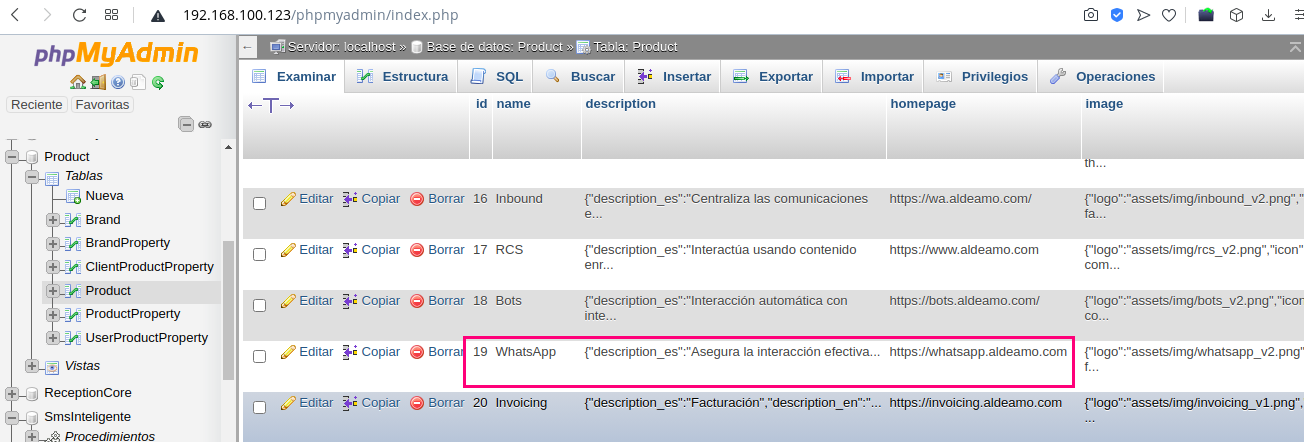This screenshot has width=1304, height=442.
Task: Click the phpMyAdmin logo
Action: 116,53
